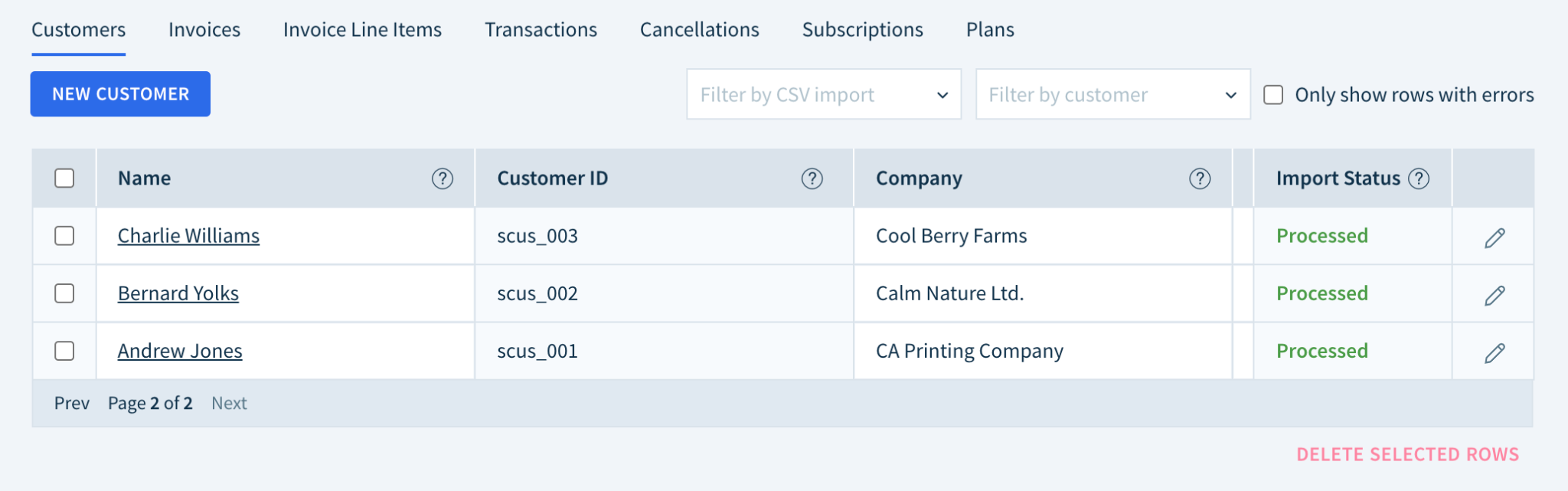
Task: Click the help icon beside Company column
Action: (x=1200, y=178)
